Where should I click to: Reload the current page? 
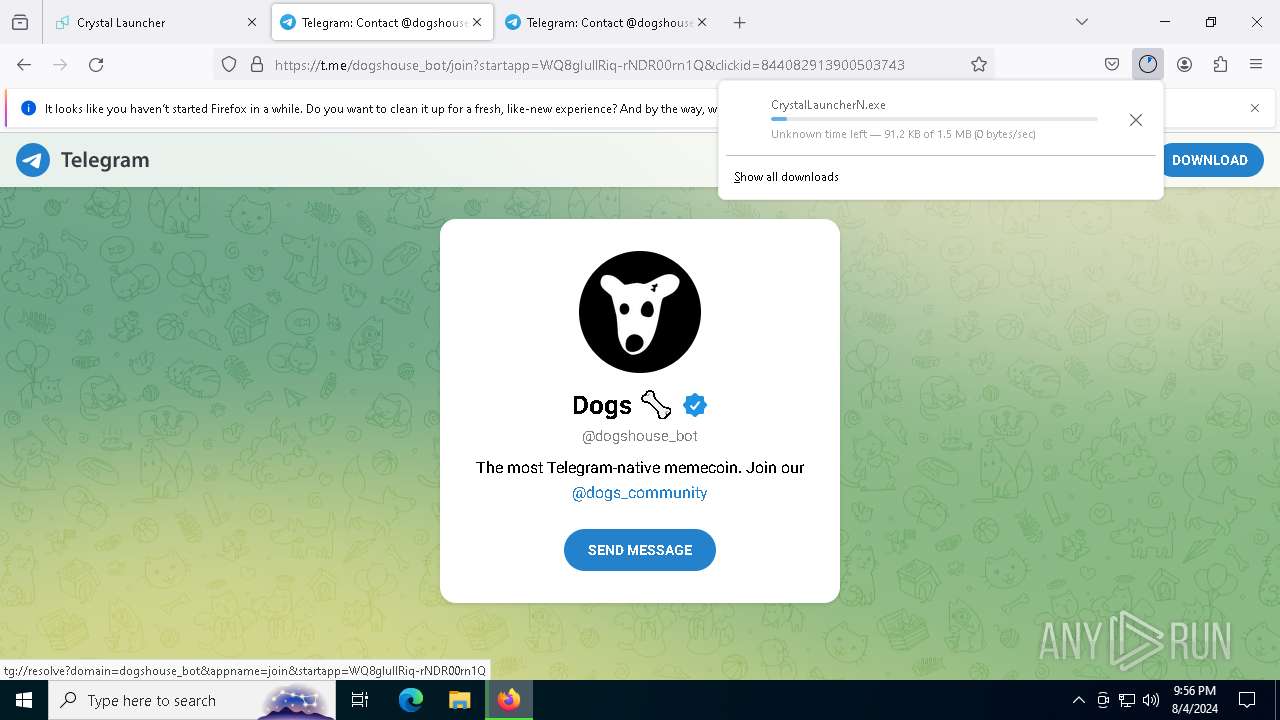click(96, 64)
